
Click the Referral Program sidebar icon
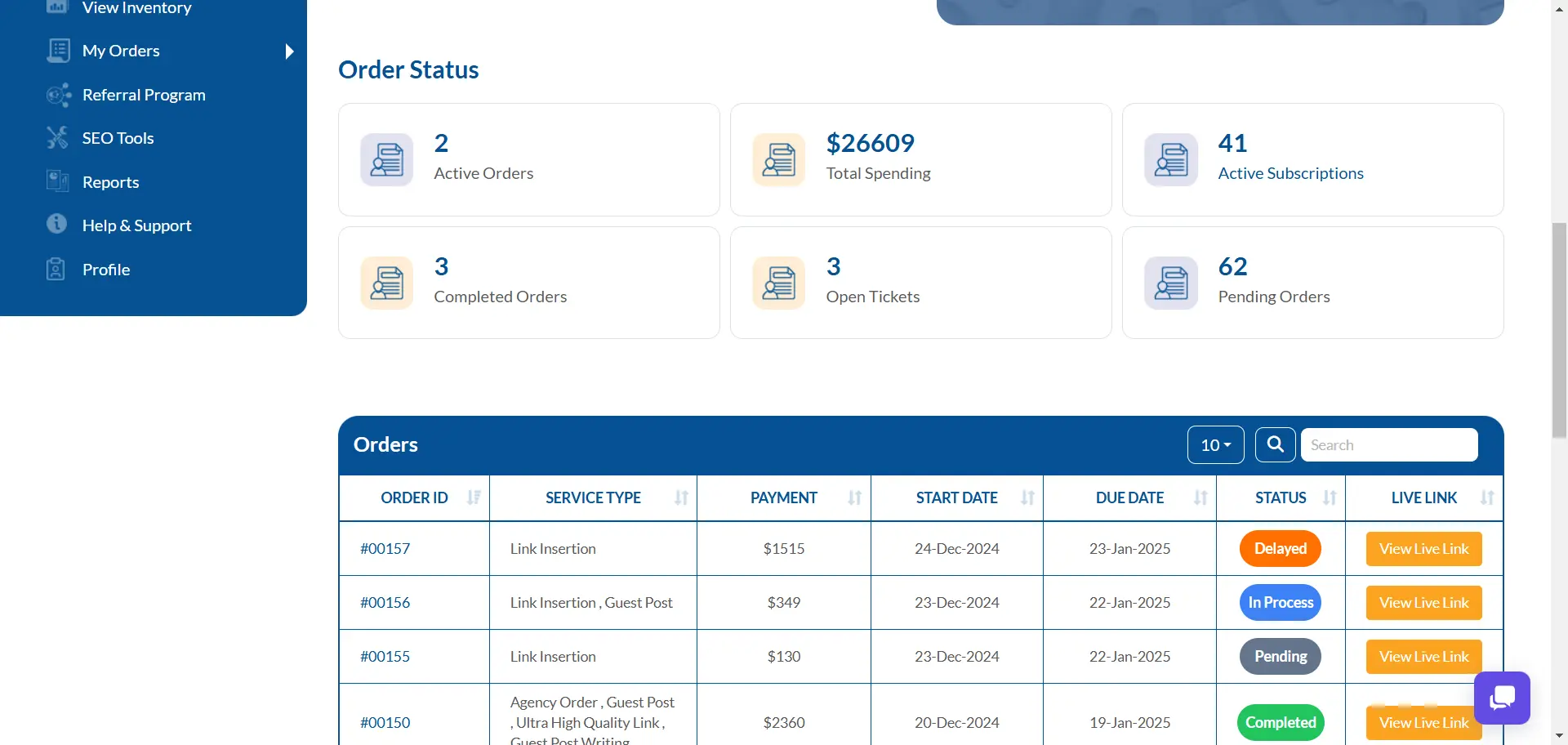pyautogui.click(x=58, y=95)
